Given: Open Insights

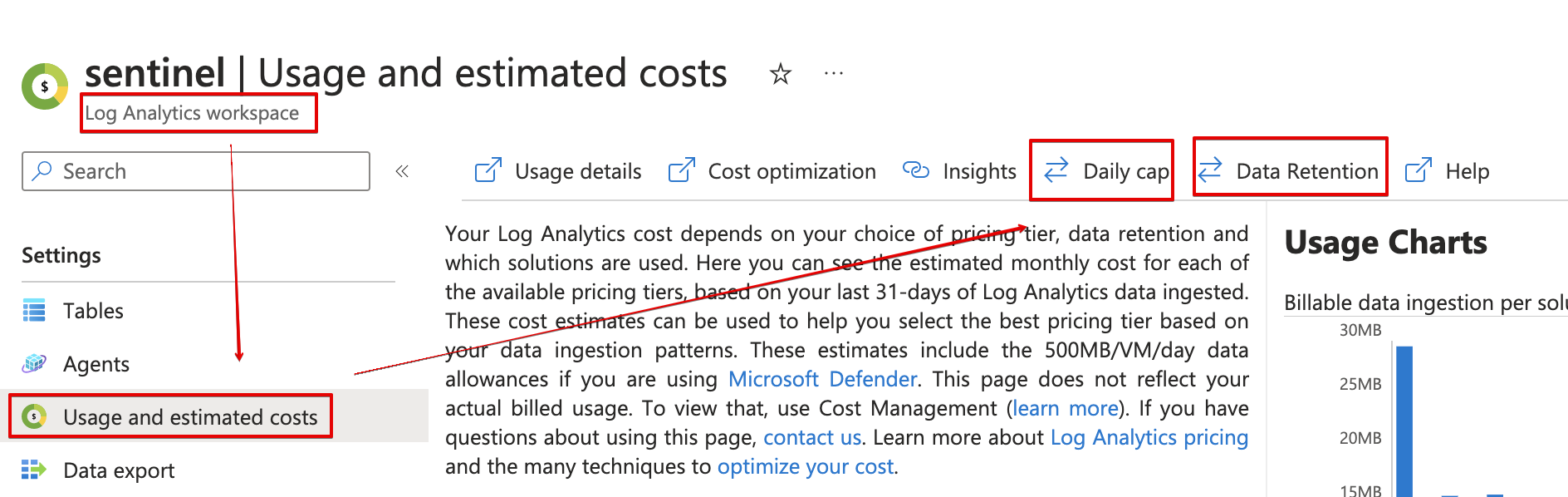Looking at the screenshot, I should pyautogui.click(x=959, y=171).
